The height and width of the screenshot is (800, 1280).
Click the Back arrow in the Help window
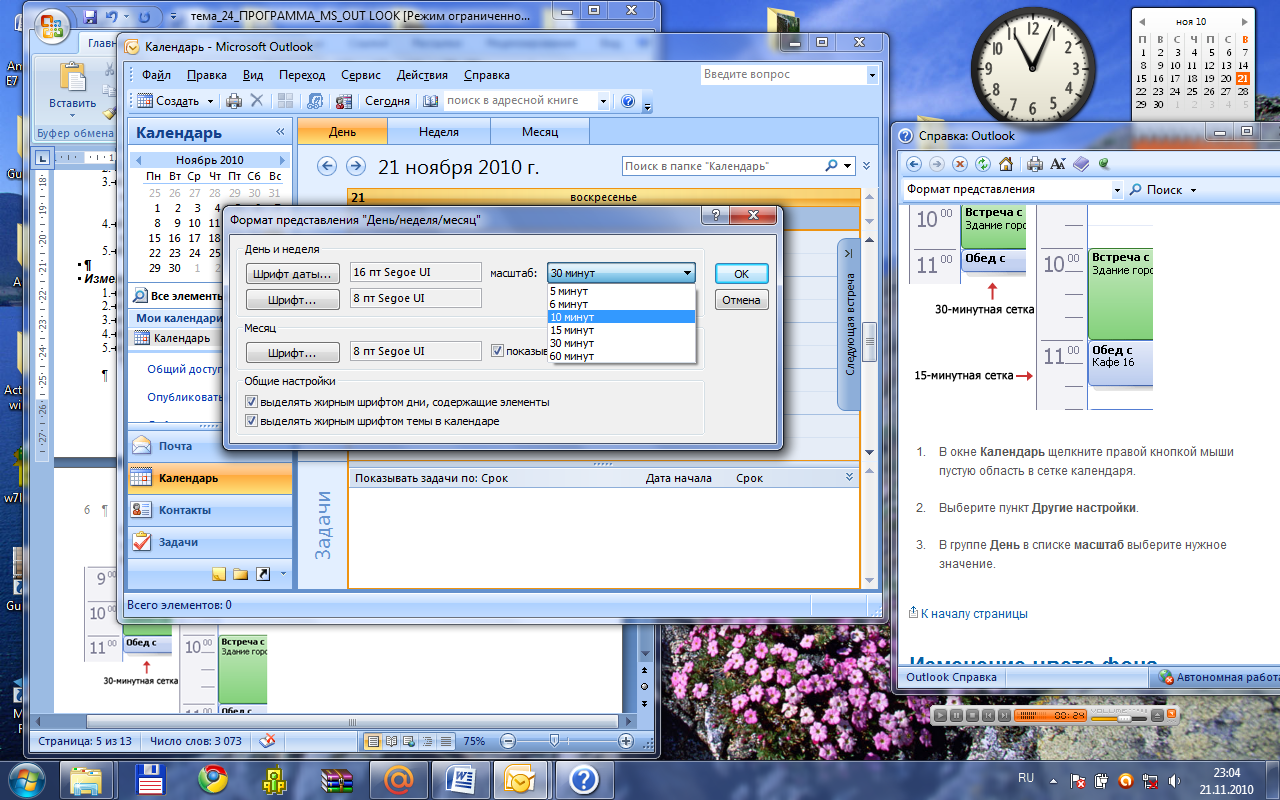(912, 163)
